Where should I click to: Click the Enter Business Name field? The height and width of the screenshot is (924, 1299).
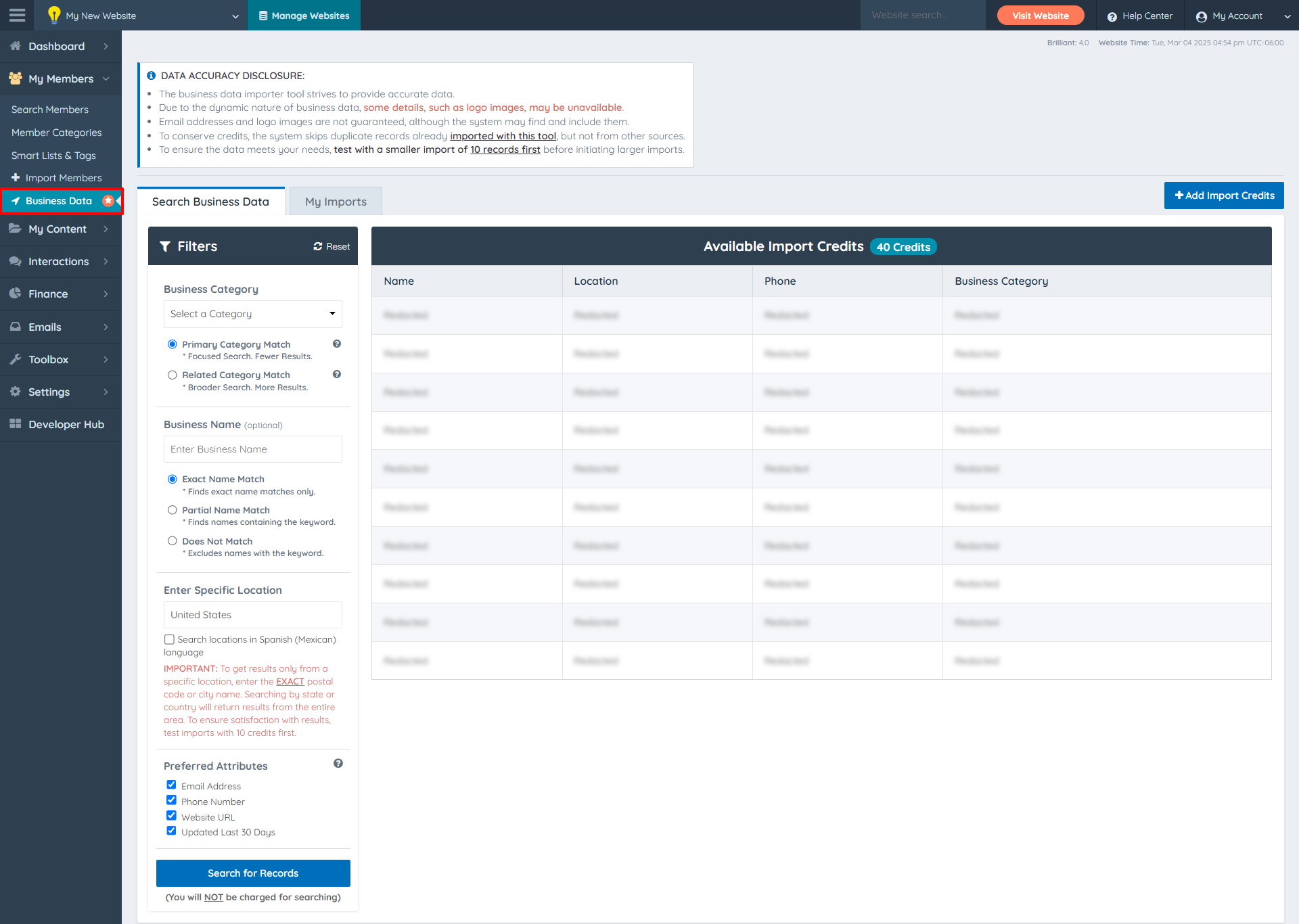(x=252, y=449)
